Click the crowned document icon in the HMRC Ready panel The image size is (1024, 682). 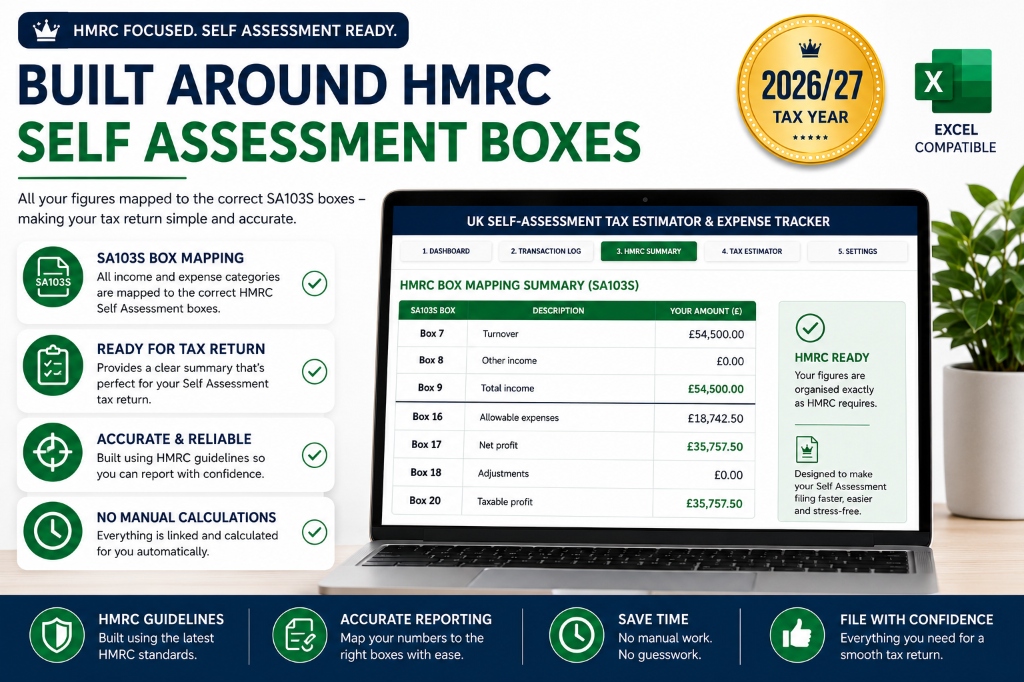tap(807, 449)
